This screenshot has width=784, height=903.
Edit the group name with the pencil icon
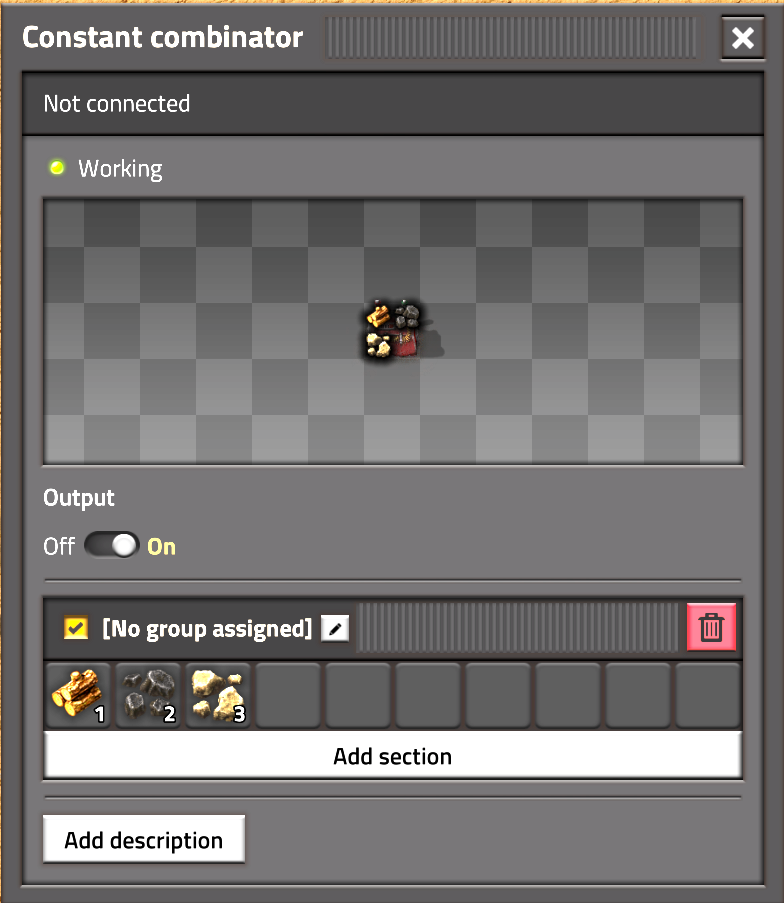click(335, 628)
